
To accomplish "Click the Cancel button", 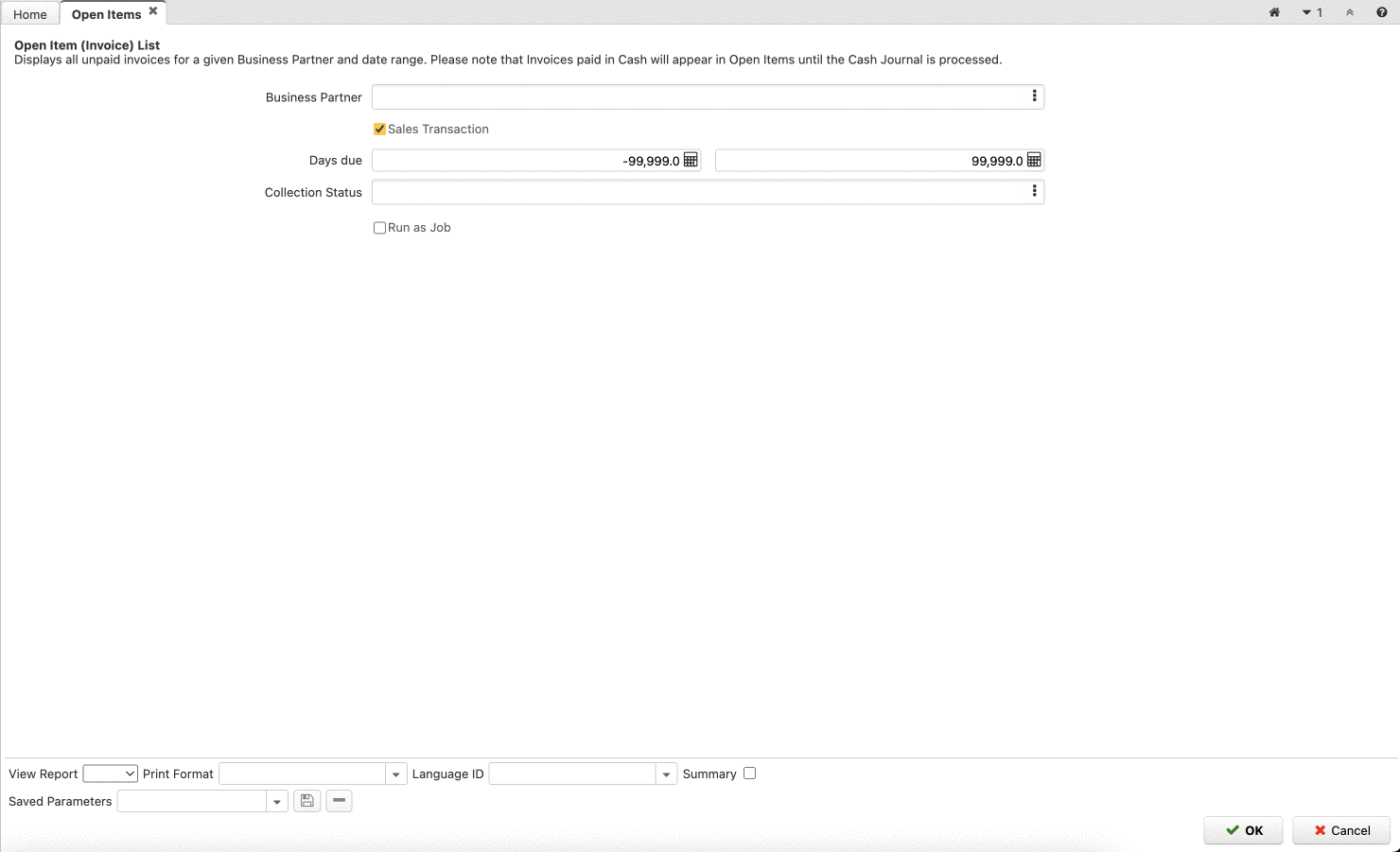I will click(x=1340, y=830).
